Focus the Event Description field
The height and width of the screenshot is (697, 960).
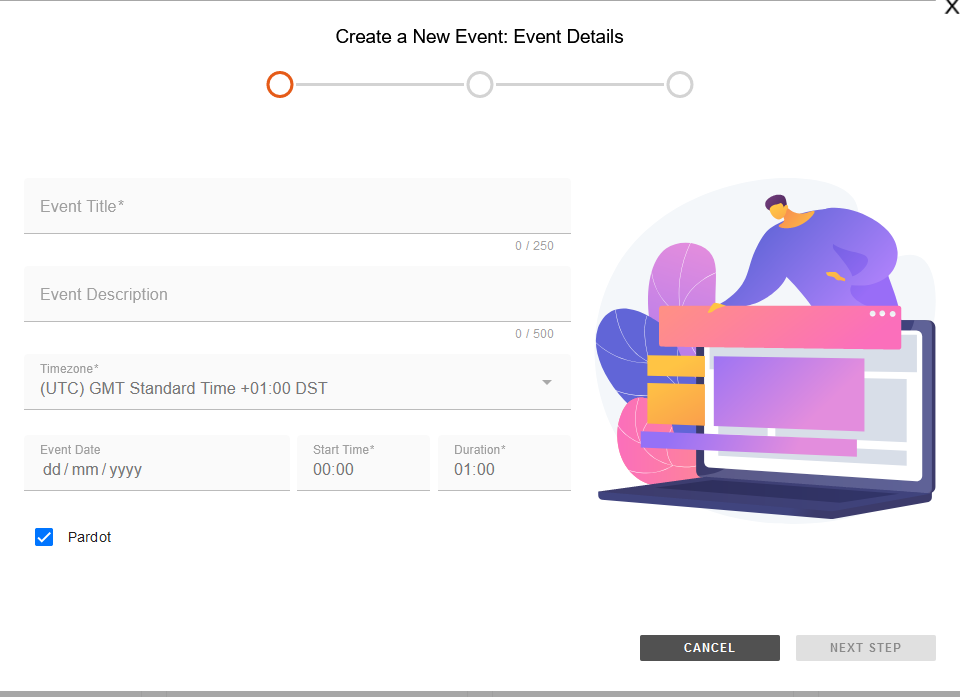tap(298, 294)
